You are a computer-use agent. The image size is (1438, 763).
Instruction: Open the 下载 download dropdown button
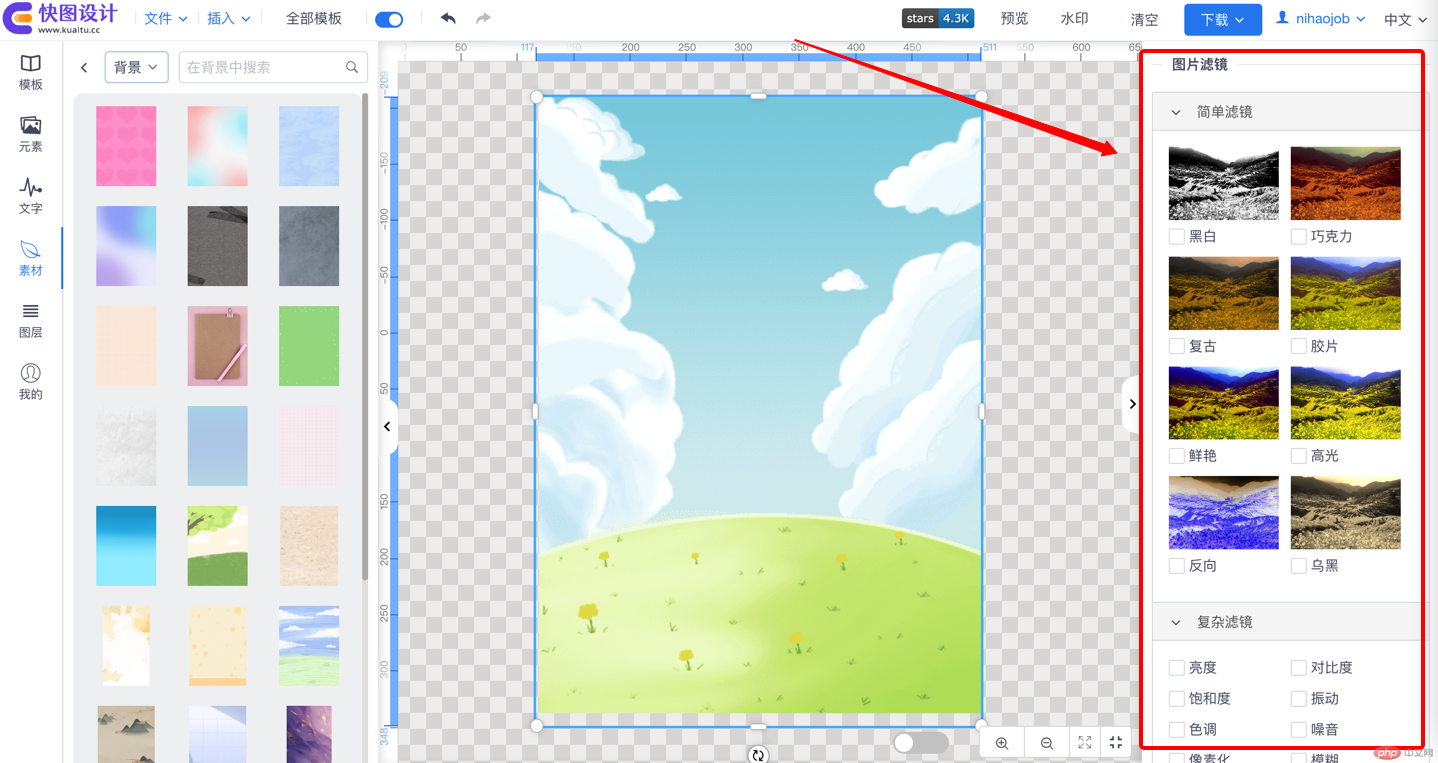tap(1223, 19)
